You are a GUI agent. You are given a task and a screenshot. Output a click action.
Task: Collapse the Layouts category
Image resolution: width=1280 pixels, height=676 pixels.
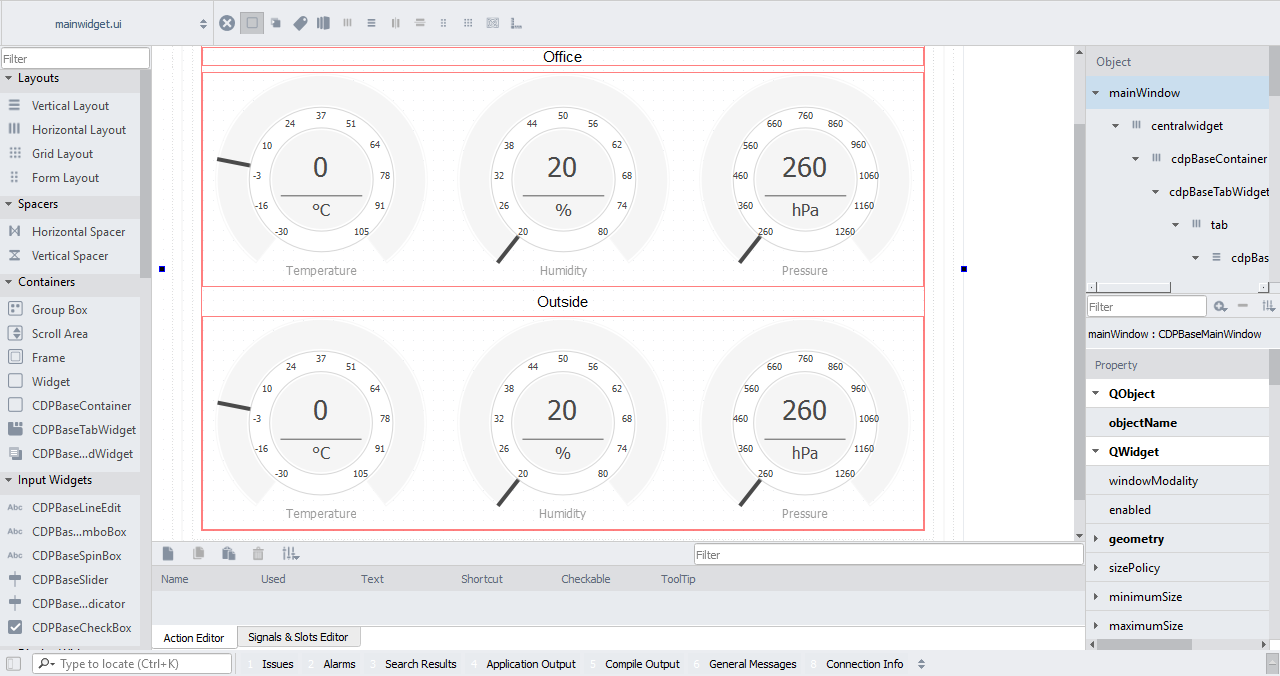8,78
